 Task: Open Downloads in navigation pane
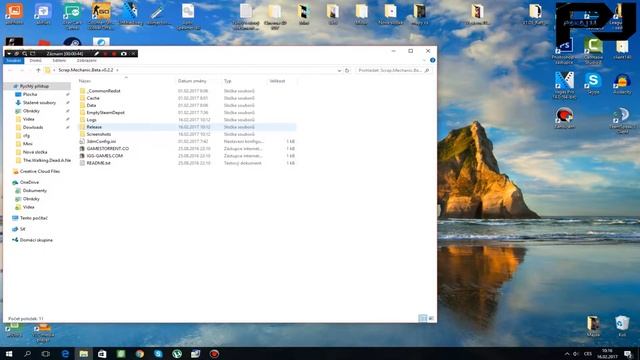point(33,127)
